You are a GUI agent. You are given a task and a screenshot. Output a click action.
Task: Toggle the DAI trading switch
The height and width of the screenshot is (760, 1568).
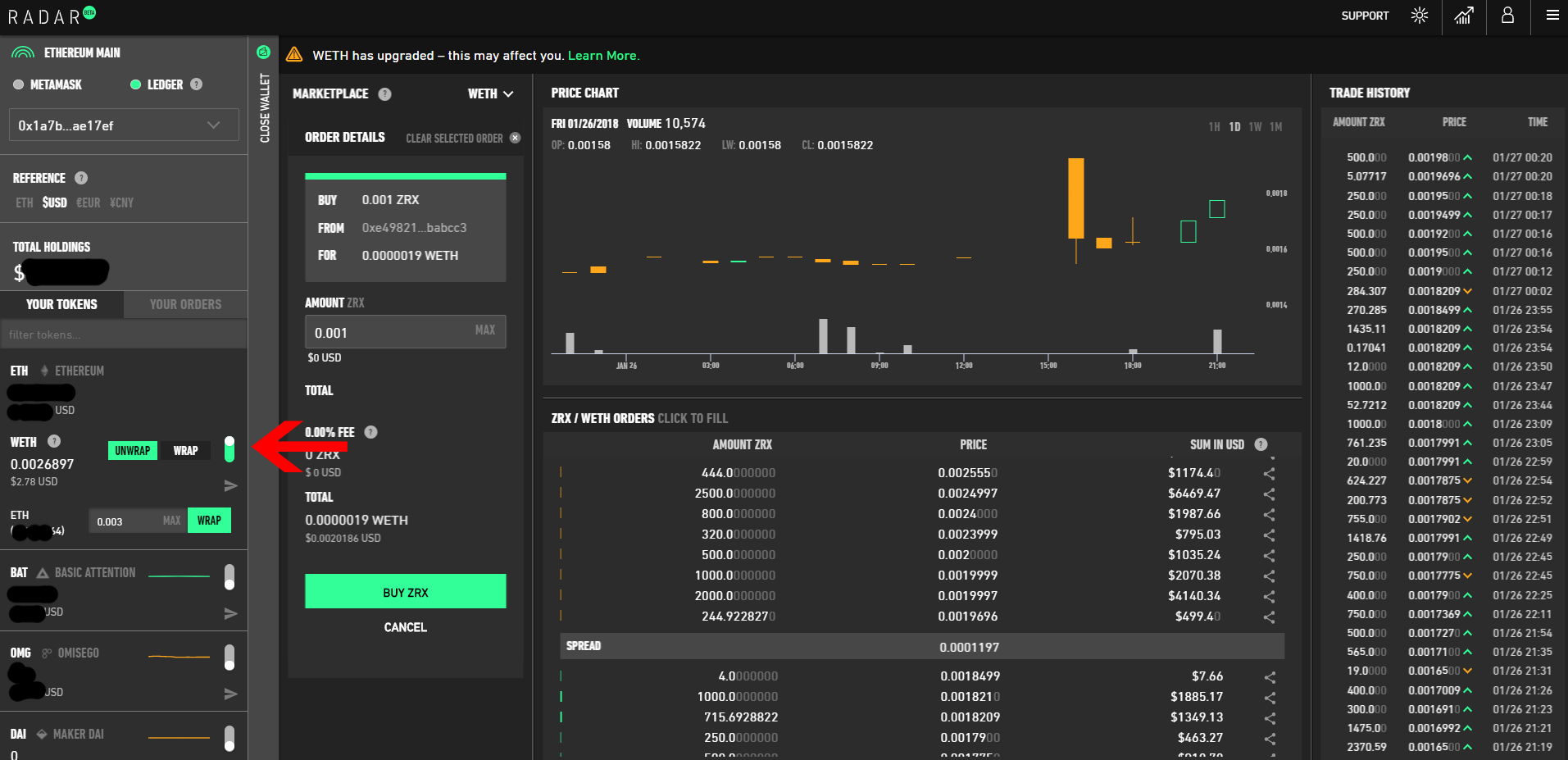[230, 738]
